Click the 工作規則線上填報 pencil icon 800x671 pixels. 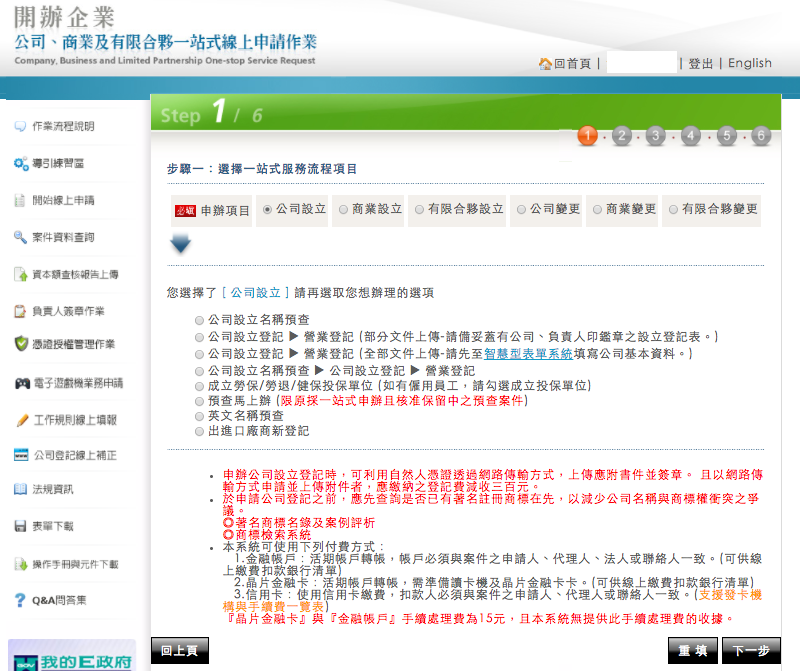click(x=21, y=420)
